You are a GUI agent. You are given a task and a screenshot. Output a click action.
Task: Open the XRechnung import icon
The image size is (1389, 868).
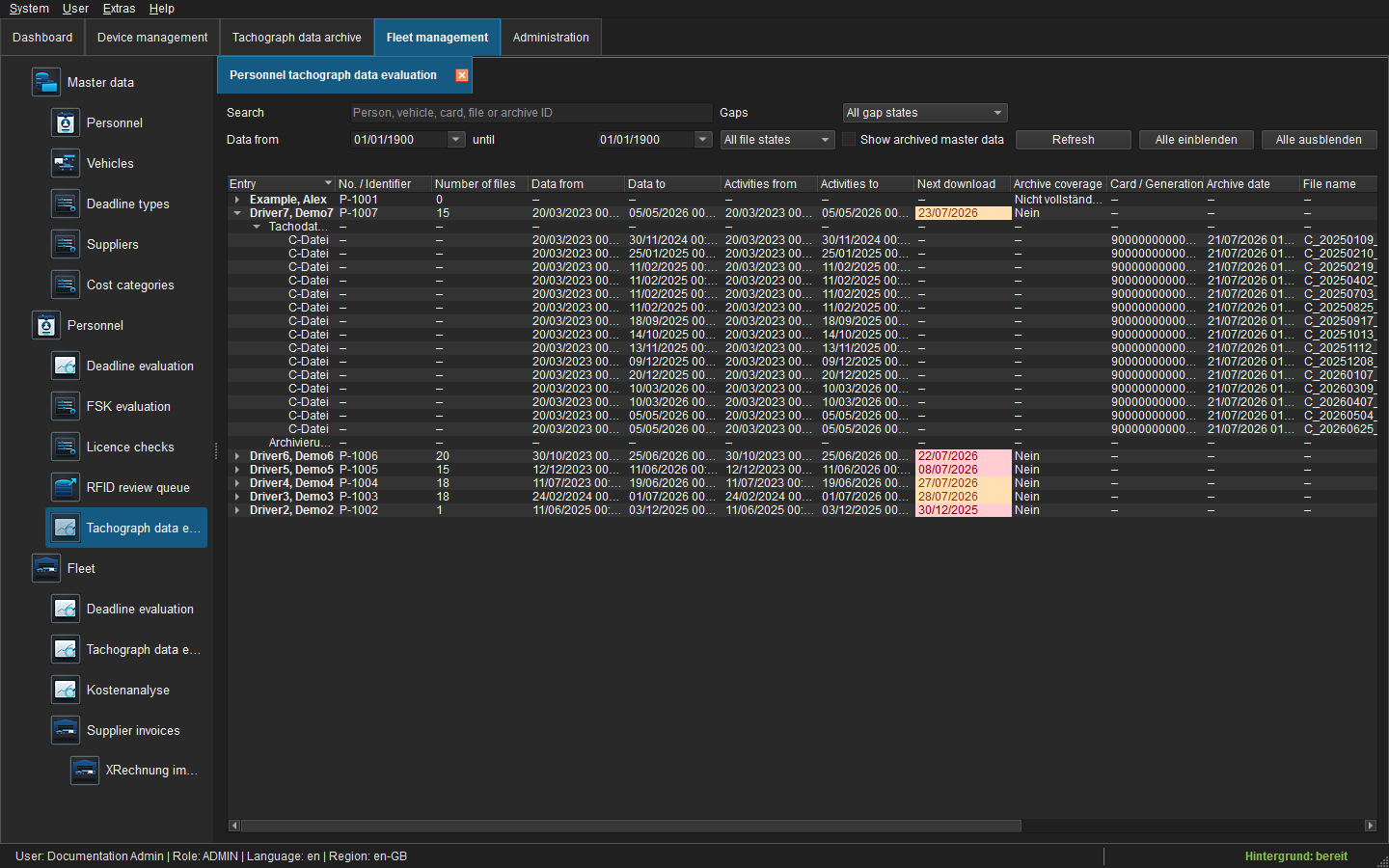pyautogui.click(x=85, y=770)
